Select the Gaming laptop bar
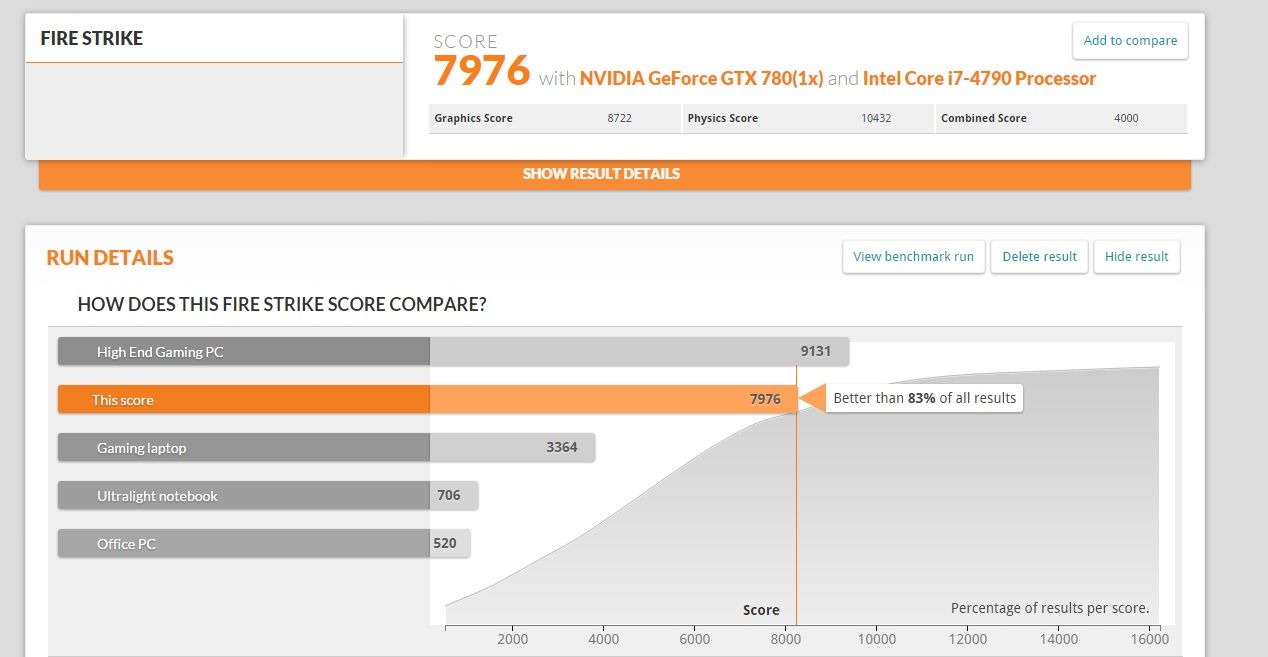The height and width of the screenshot is (657, 1268). [326, 448]
